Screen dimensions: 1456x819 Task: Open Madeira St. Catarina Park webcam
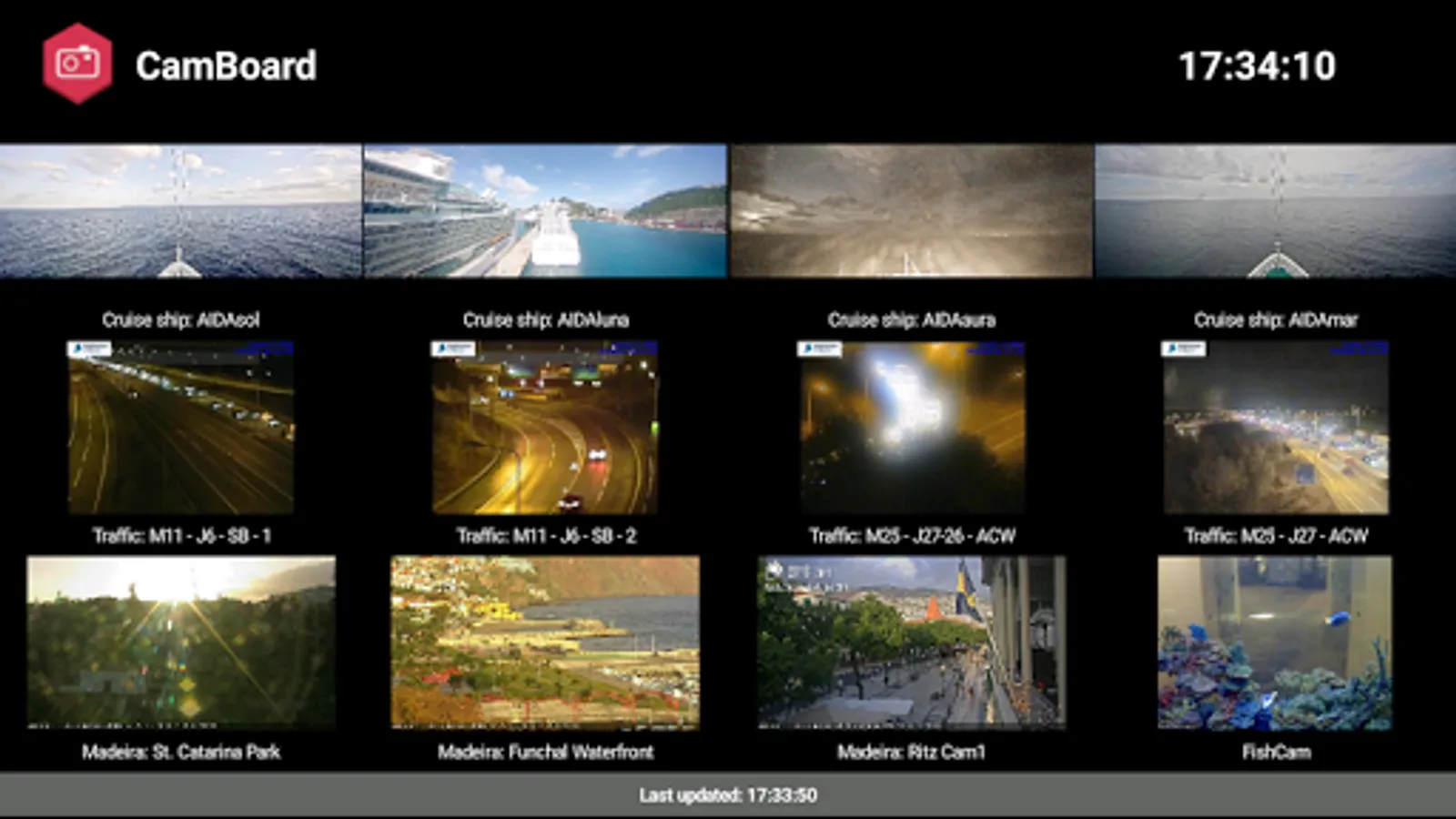coord(181,642)
